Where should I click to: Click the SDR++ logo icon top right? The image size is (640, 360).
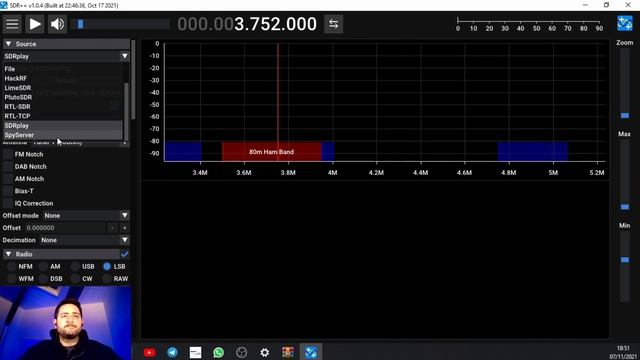(x=624, y=23)
